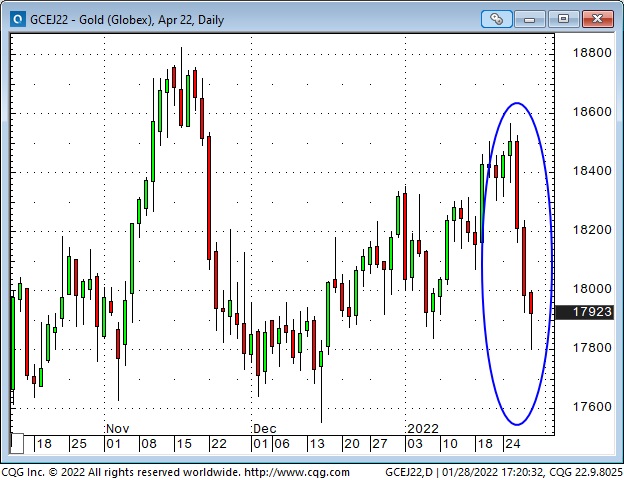Viewport: 624px width, 480px height.
Task: Click the 18200 price axis label
Action: tap(592, 230)
